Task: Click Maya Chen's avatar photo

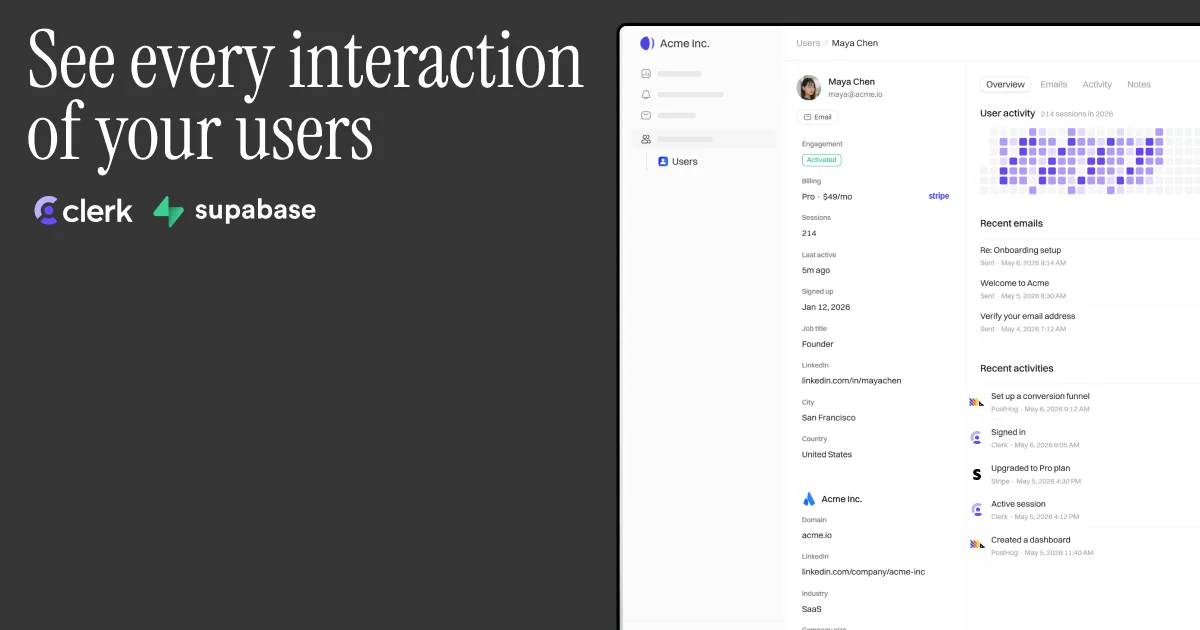Action: pos(808,87)
